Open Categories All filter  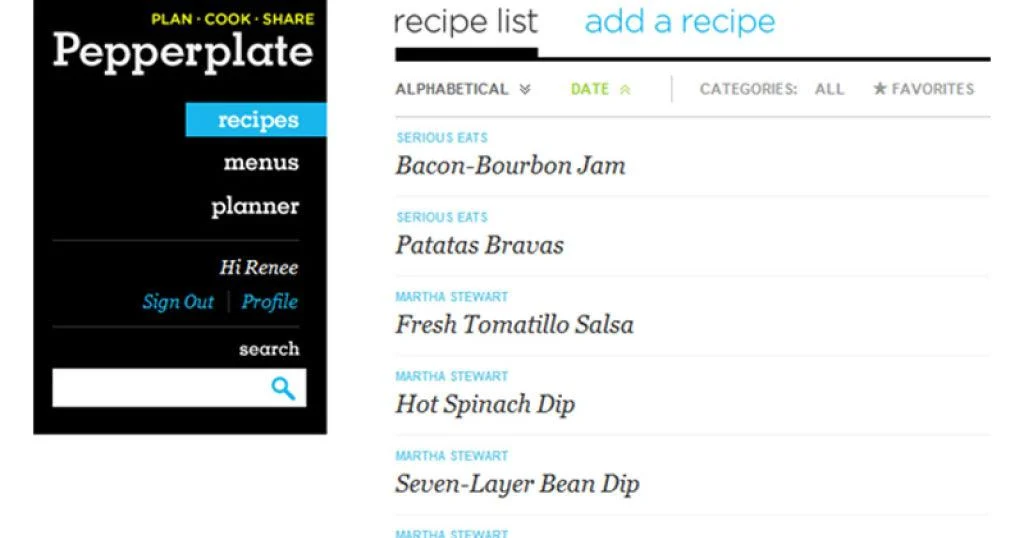(x=829, y=89)
